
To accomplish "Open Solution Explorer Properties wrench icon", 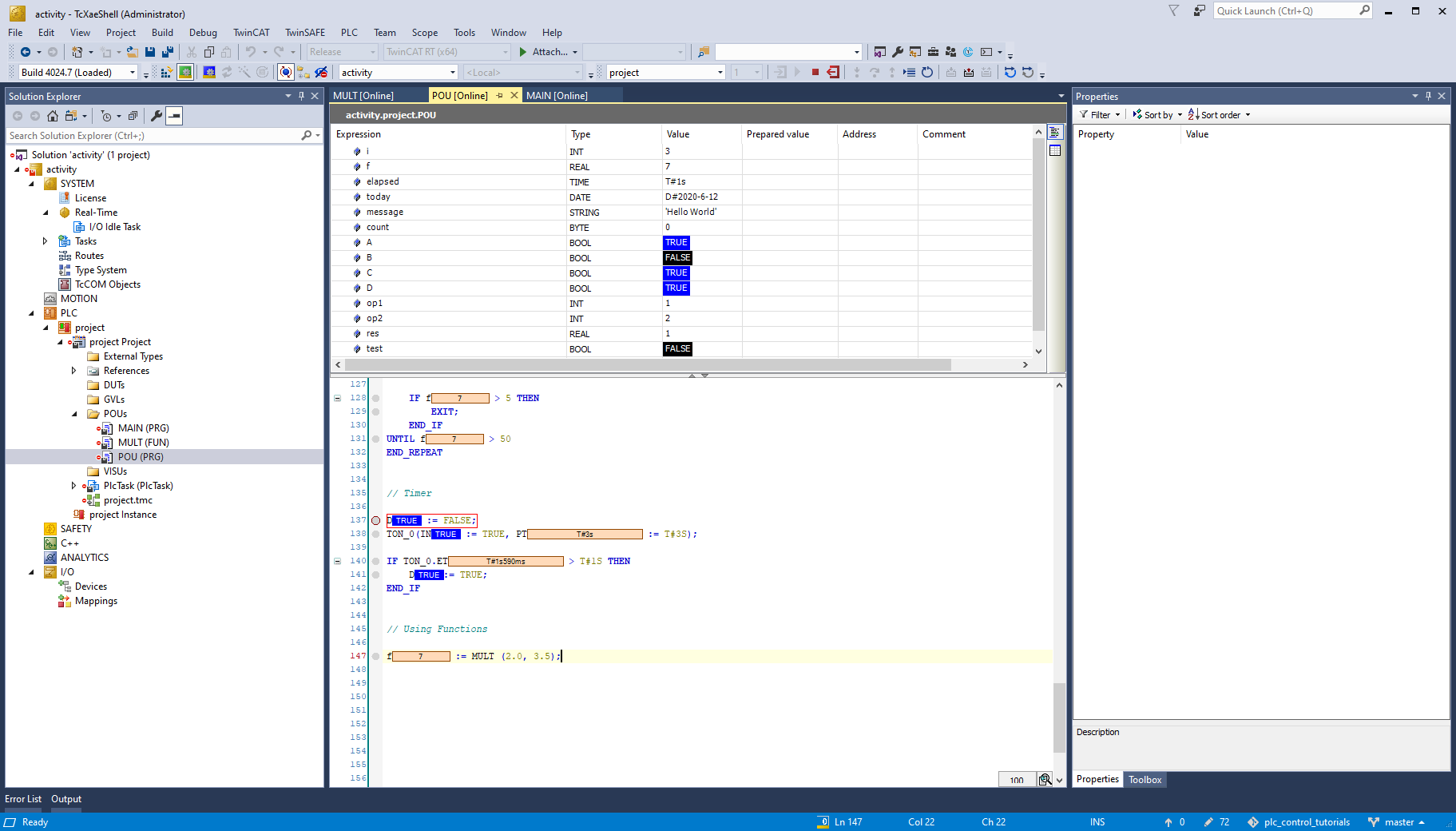I will click(157, 116).
